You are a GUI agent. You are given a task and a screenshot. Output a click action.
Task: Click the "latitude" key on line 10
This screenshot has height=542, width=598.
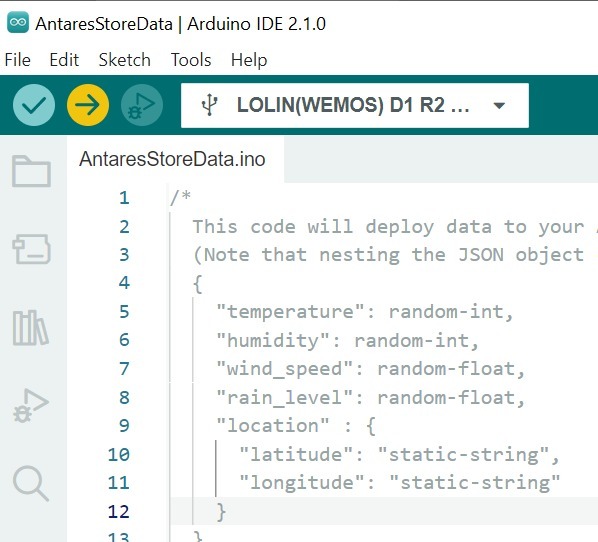pyautogui.click(x=296, y=455)
